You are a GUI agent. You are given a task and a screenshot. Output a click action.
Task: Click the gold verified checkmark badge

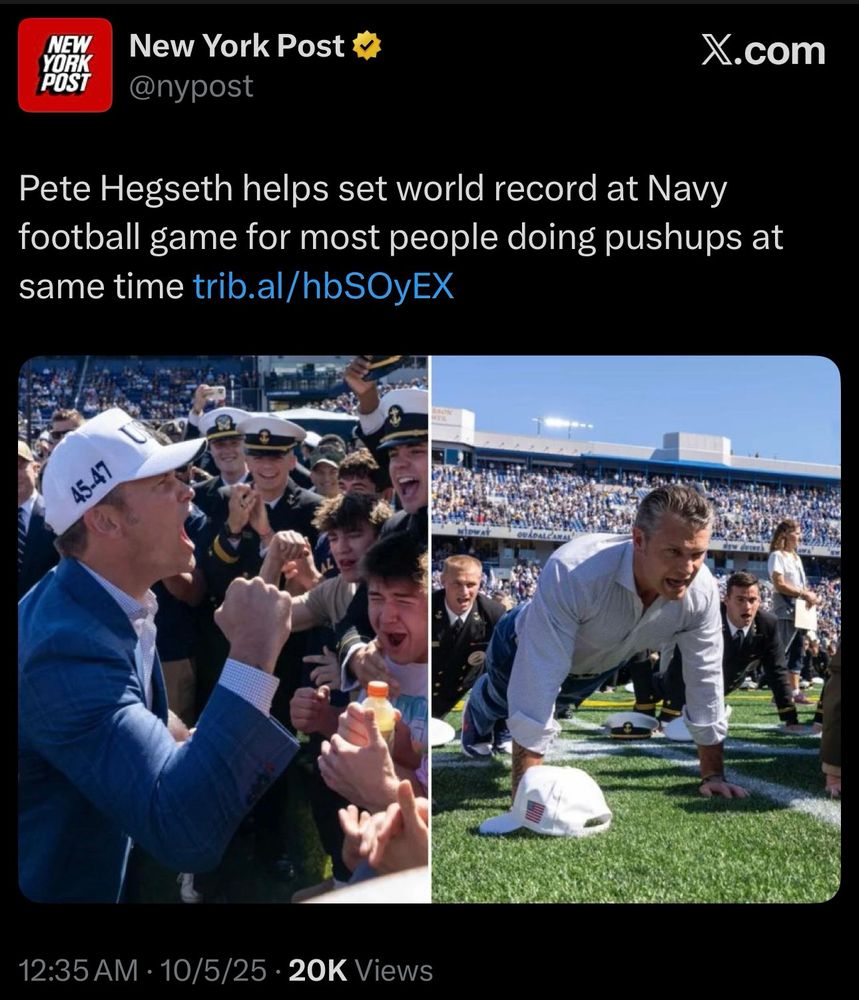pyautogui.click(x=367, y=47)
